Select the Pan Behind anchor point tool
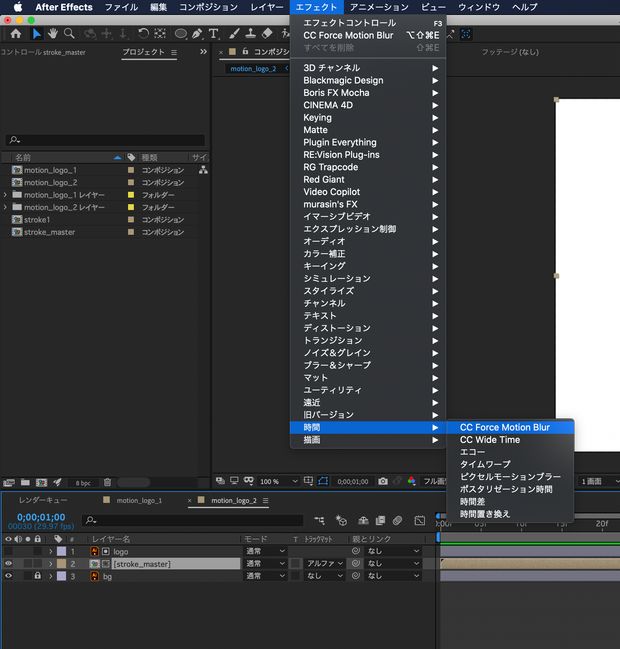Screen dimensions: 620x649 pyautogui.click(x=160, y=34)
